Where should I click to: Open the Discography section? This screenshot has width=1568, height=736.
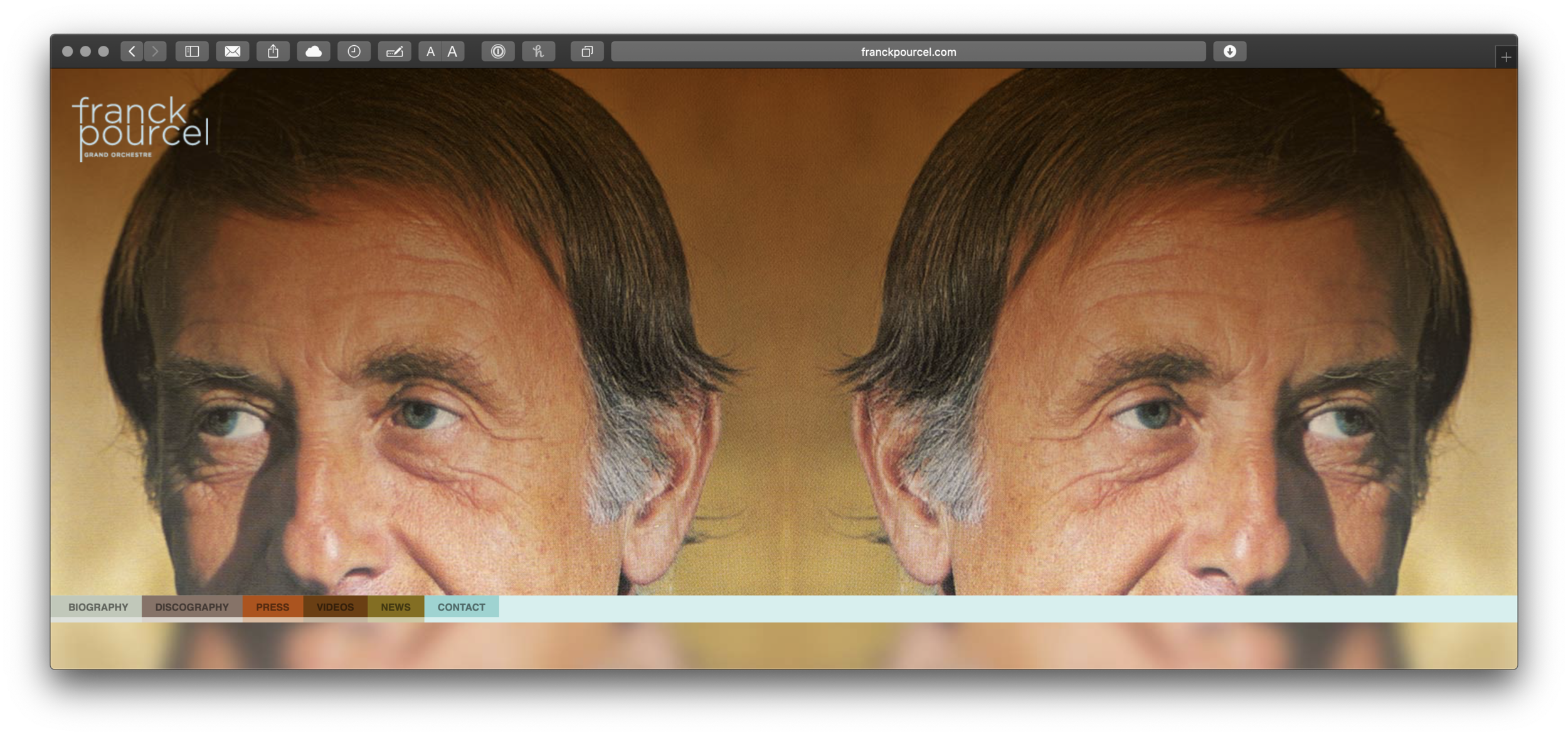point(192,607)
